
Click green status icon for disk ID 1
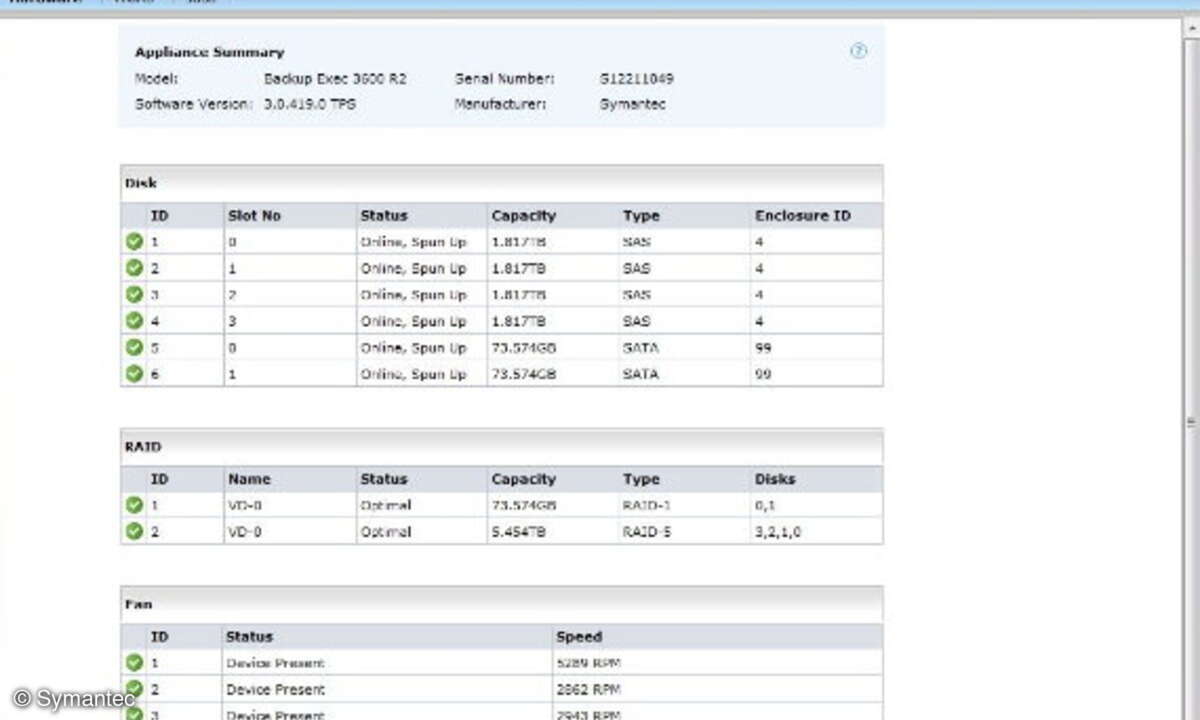[x=134, y=241]
